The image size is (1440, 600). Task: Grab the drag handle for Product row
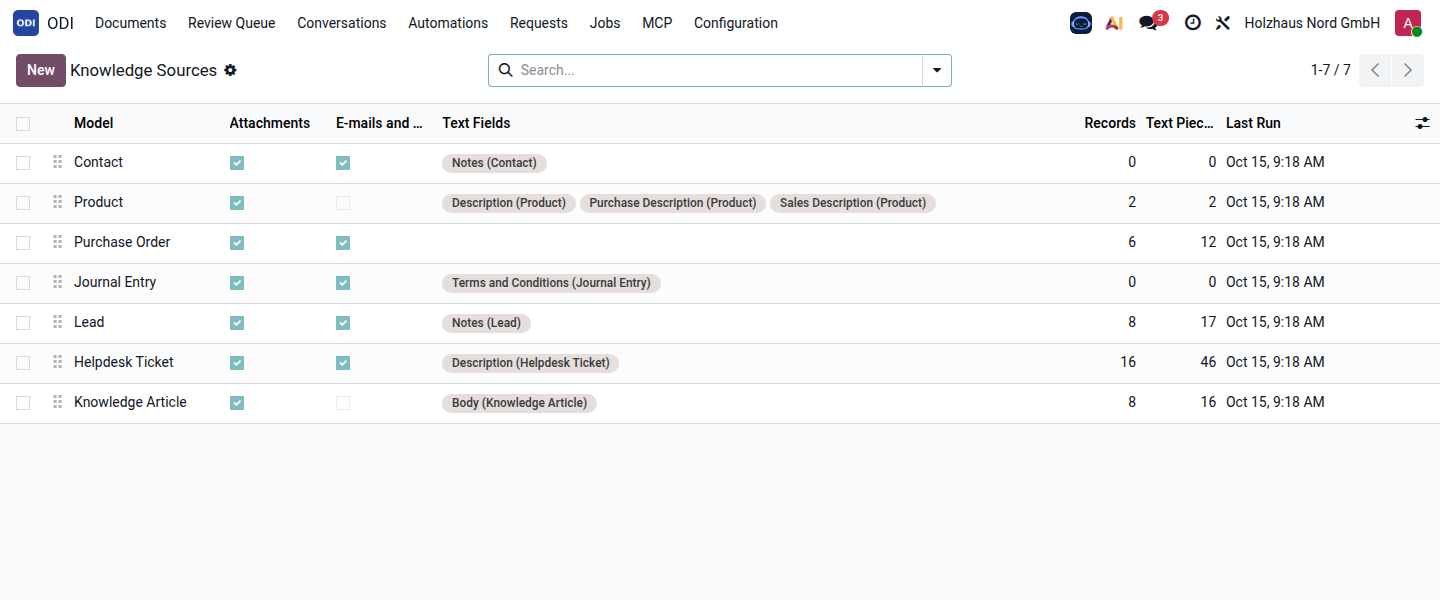coord(57,202)
